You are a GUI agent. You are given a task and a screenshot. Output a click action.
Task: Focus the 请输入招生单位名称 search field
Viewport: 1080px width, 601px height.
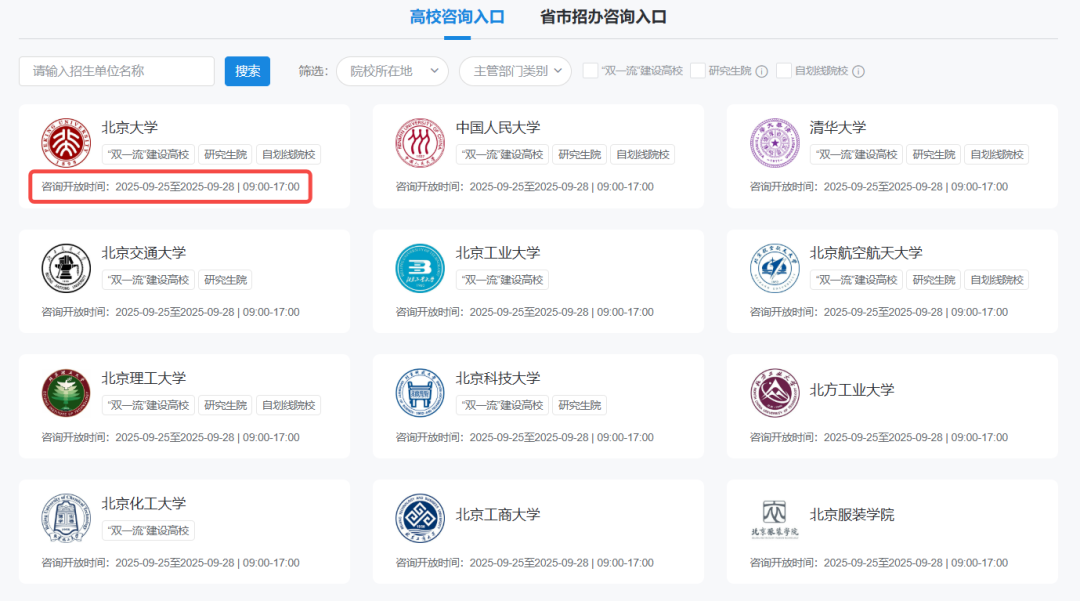117,71
